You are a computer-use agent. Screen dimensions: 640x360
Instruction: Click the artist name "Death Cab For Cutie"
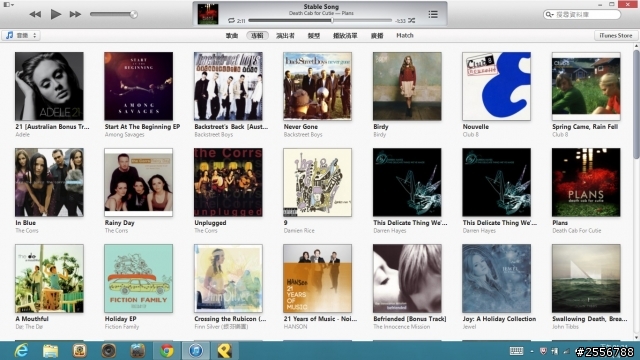(x=577, y=231)
